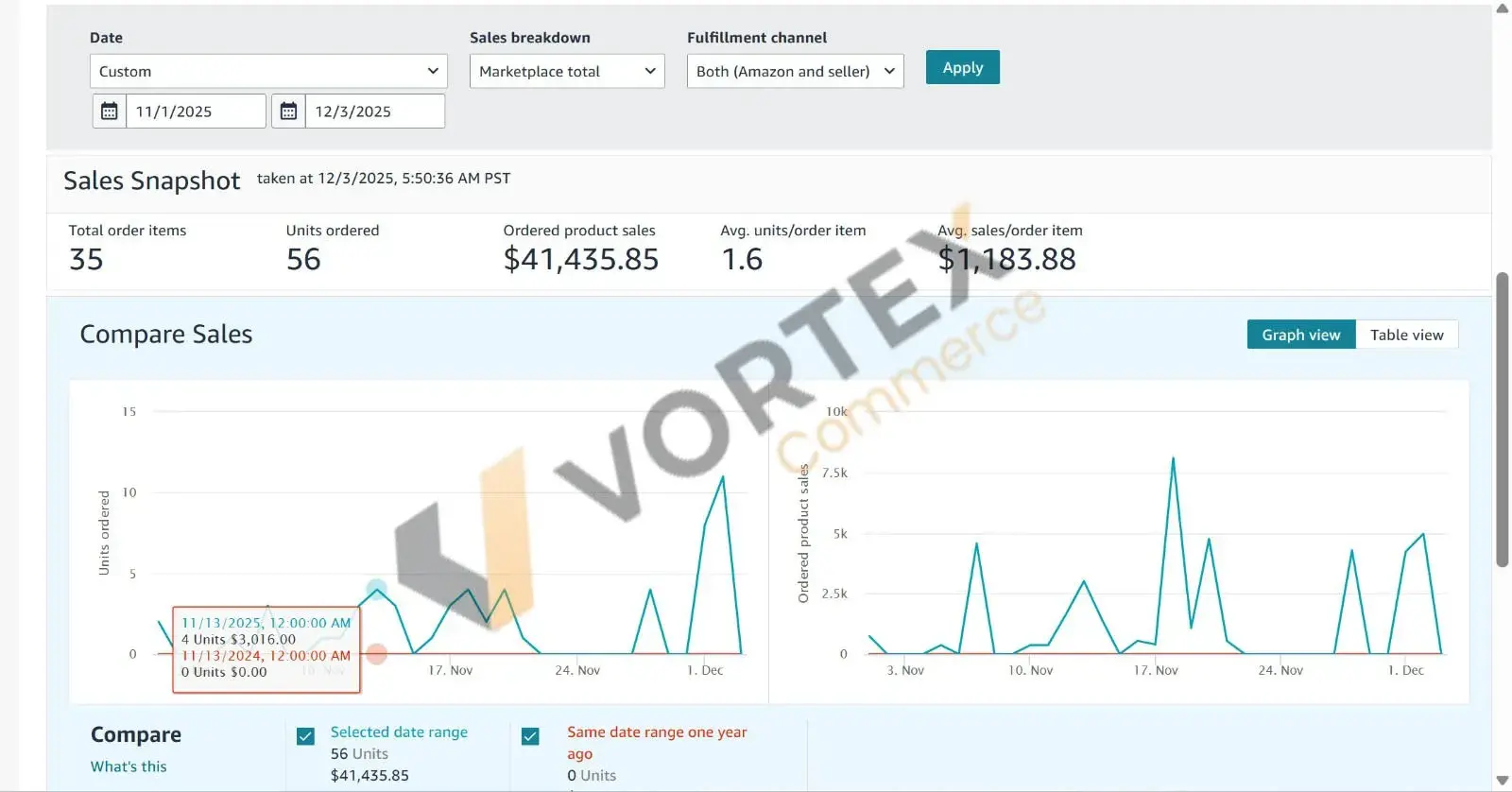Open the start date calendar picker icon
1512x792 pixels.
point(110,112)
